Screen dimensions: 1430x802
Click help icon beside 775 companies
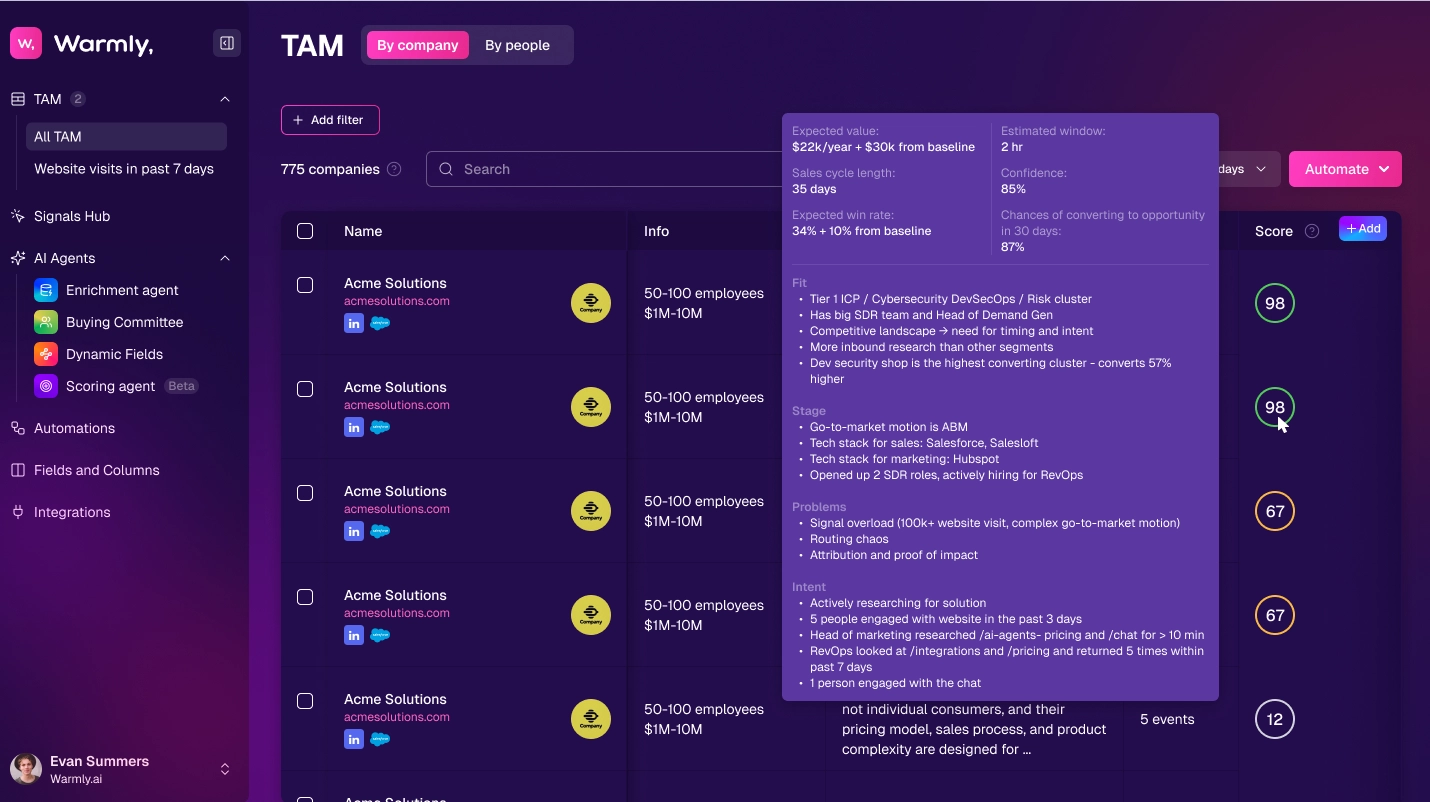[x=394, y=169]
